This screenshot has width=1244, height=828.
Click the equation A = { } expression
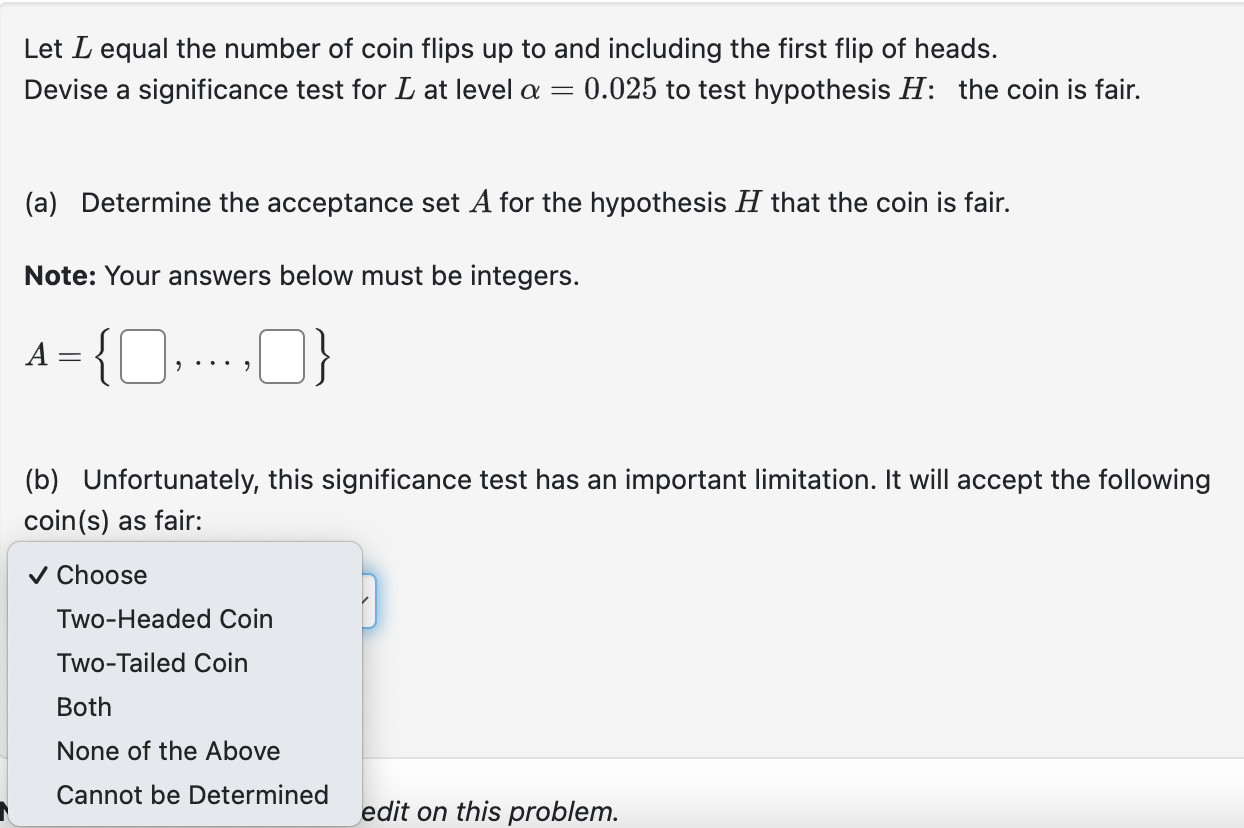click(175, 356)
